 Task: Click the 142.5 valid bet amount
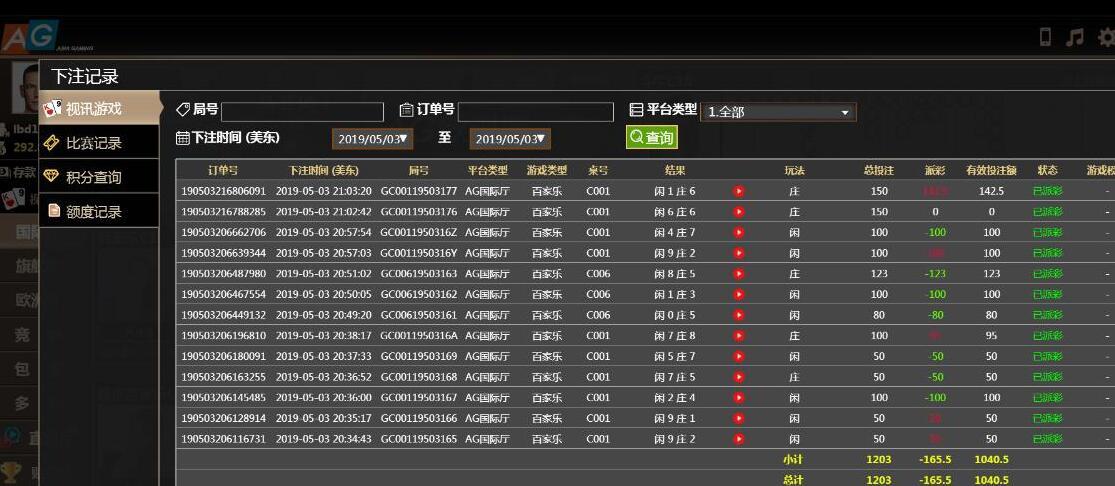(x=991, y=191)
